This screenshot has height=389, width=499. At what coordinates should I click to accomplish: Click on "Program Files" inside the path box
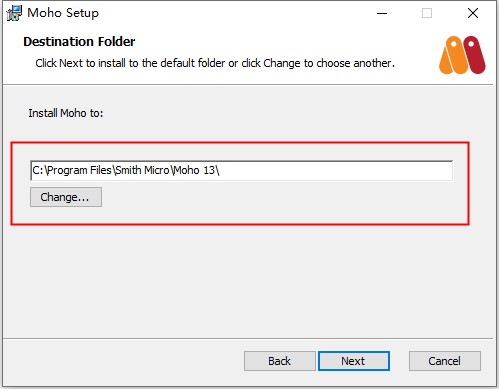coord(80,171)
